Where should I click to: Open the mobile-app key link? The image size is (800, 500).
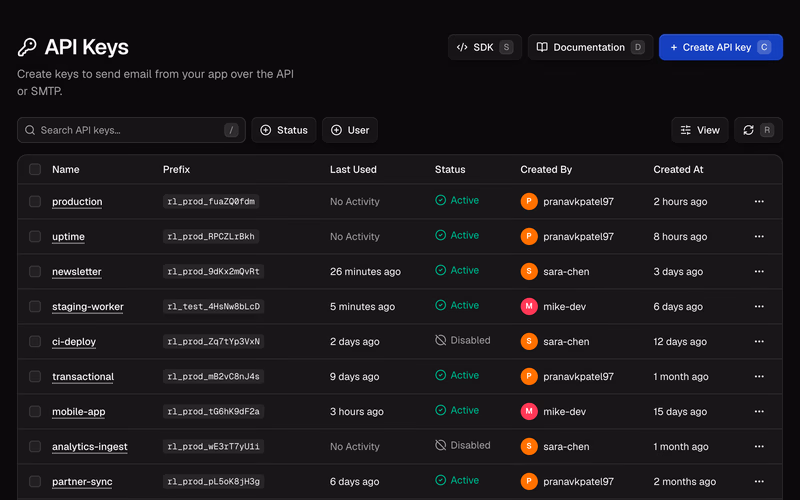[79, 412]
